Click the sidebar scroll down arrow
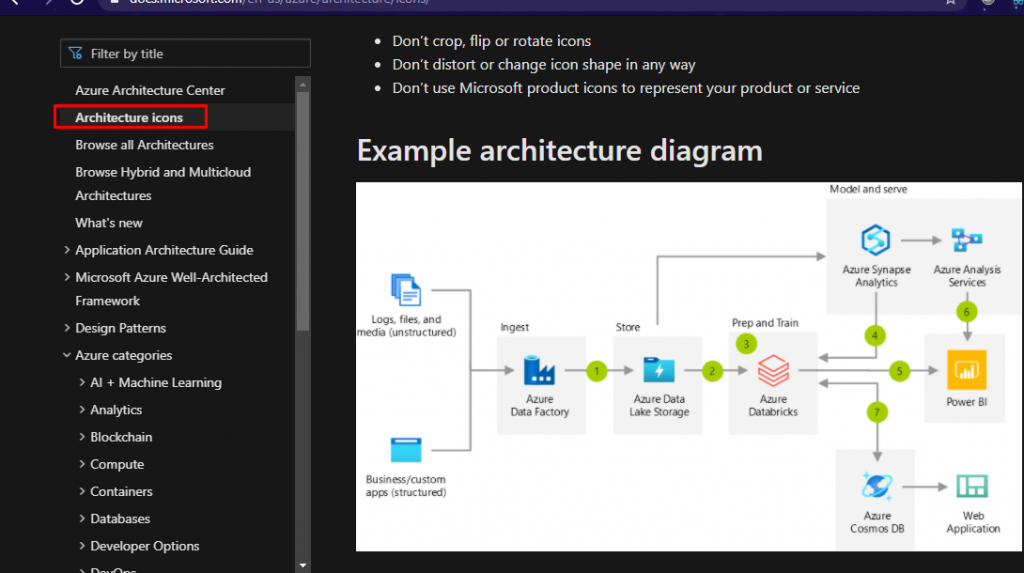The height and width of the screenshot is (573, 1024). tap(303, 565)
